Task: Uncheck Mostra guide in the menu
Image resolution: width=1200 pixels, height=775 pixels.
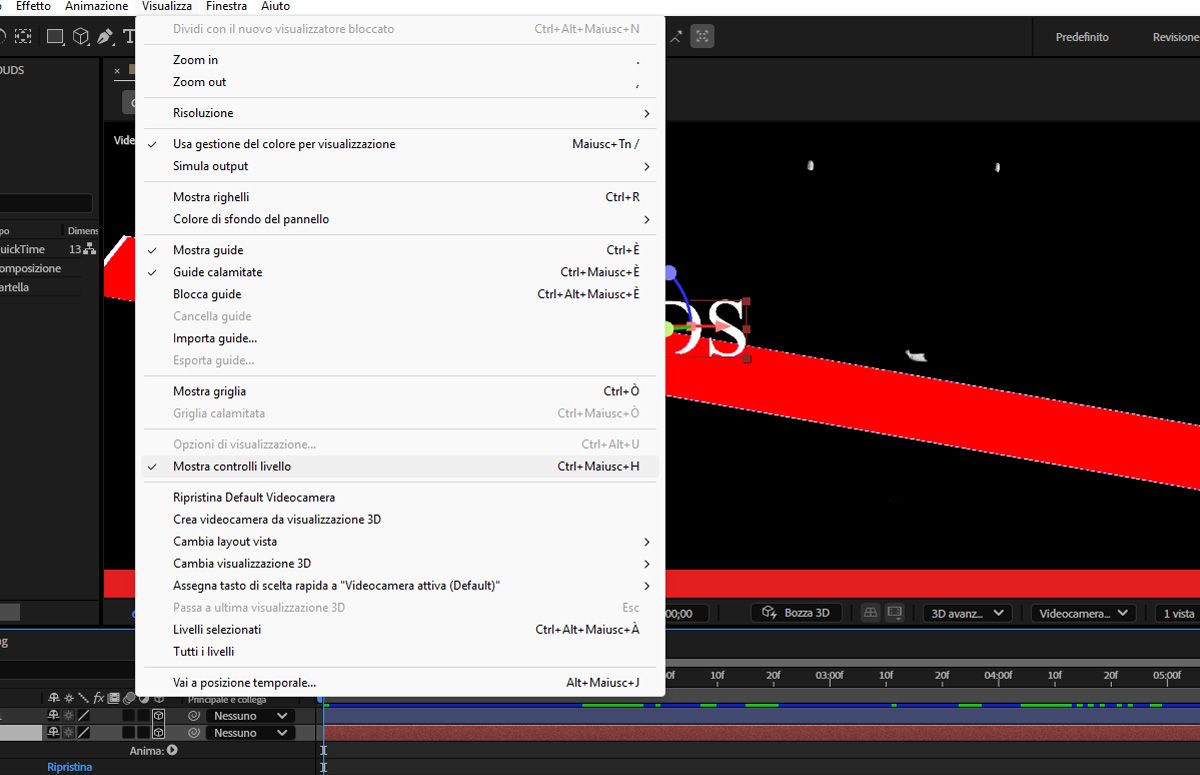Action: point(208,249)
